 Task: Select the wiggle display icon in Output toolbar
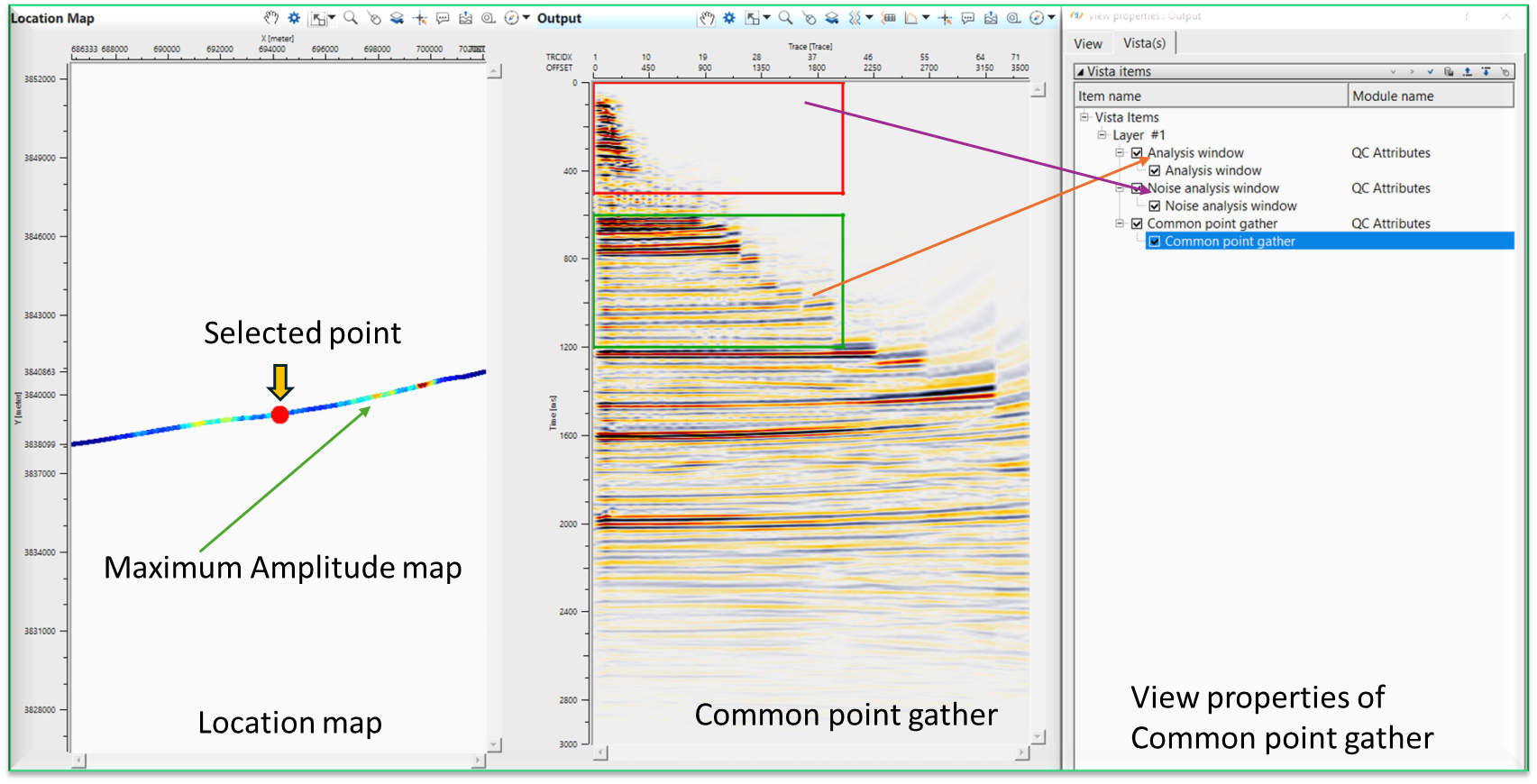(x=854, y=18)
